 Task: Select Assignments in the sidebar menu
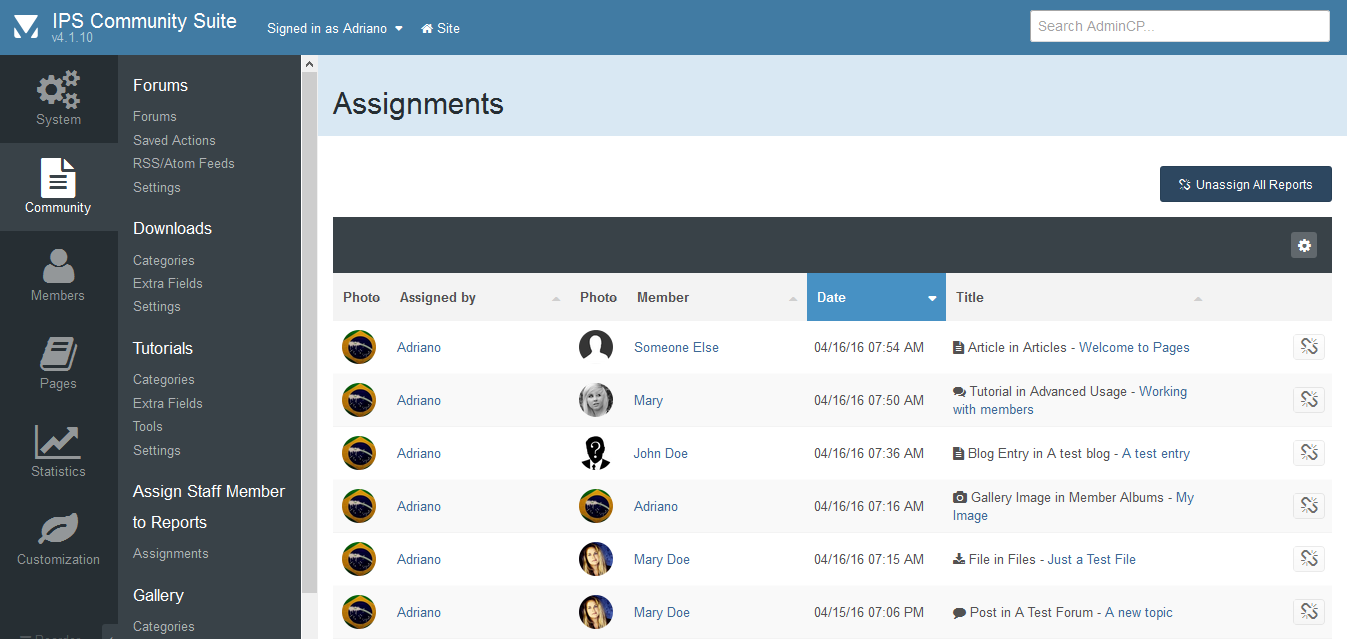(x=171, y=553)
